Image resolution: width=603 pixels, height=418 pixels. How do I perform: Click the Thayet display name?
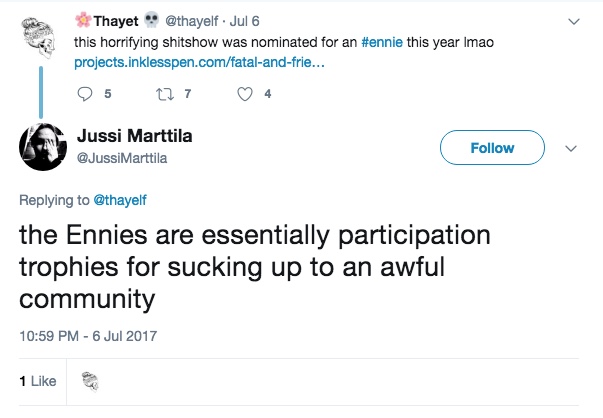(x=119, y=21)
